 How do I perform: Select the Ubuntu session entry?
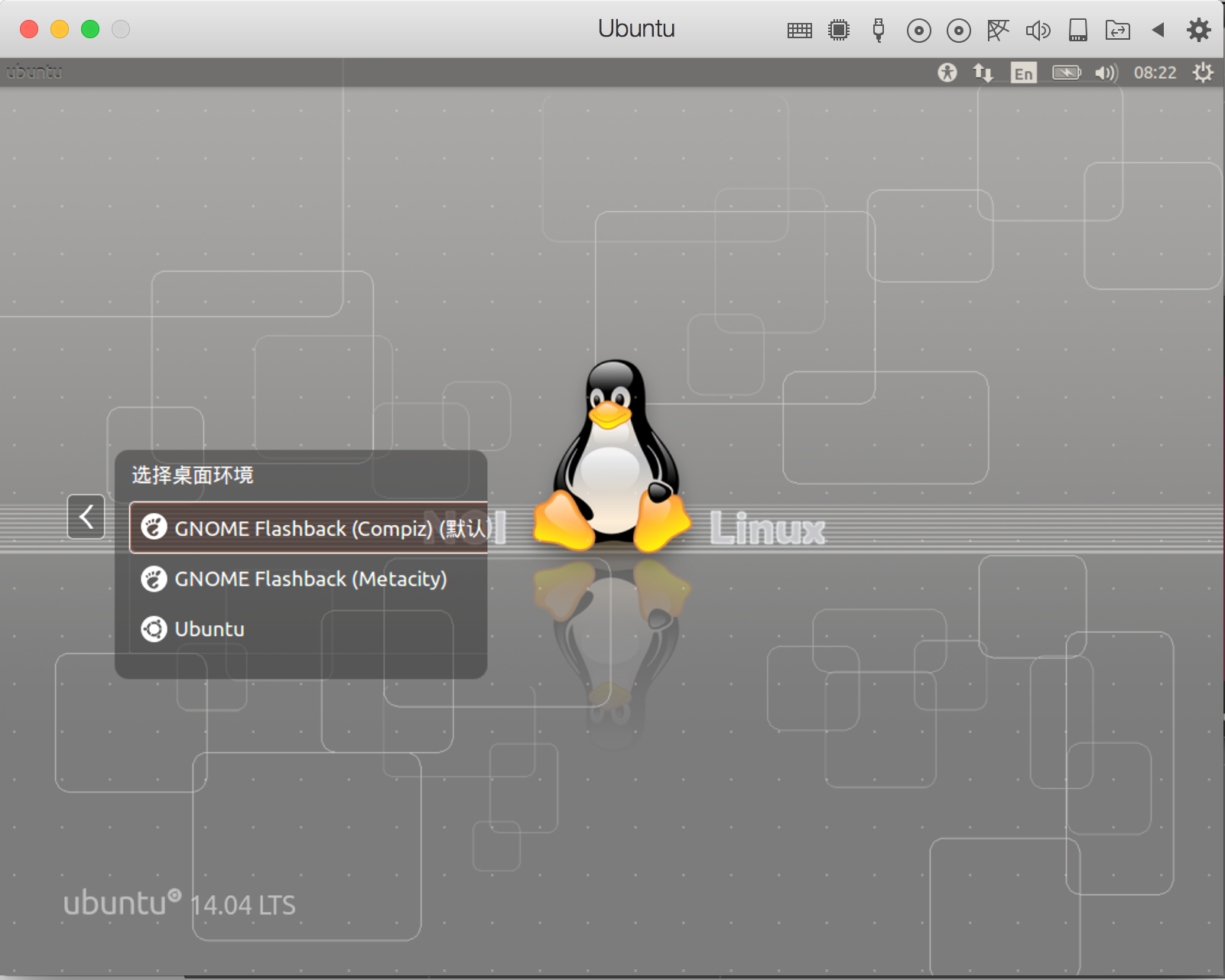[209, 629]
